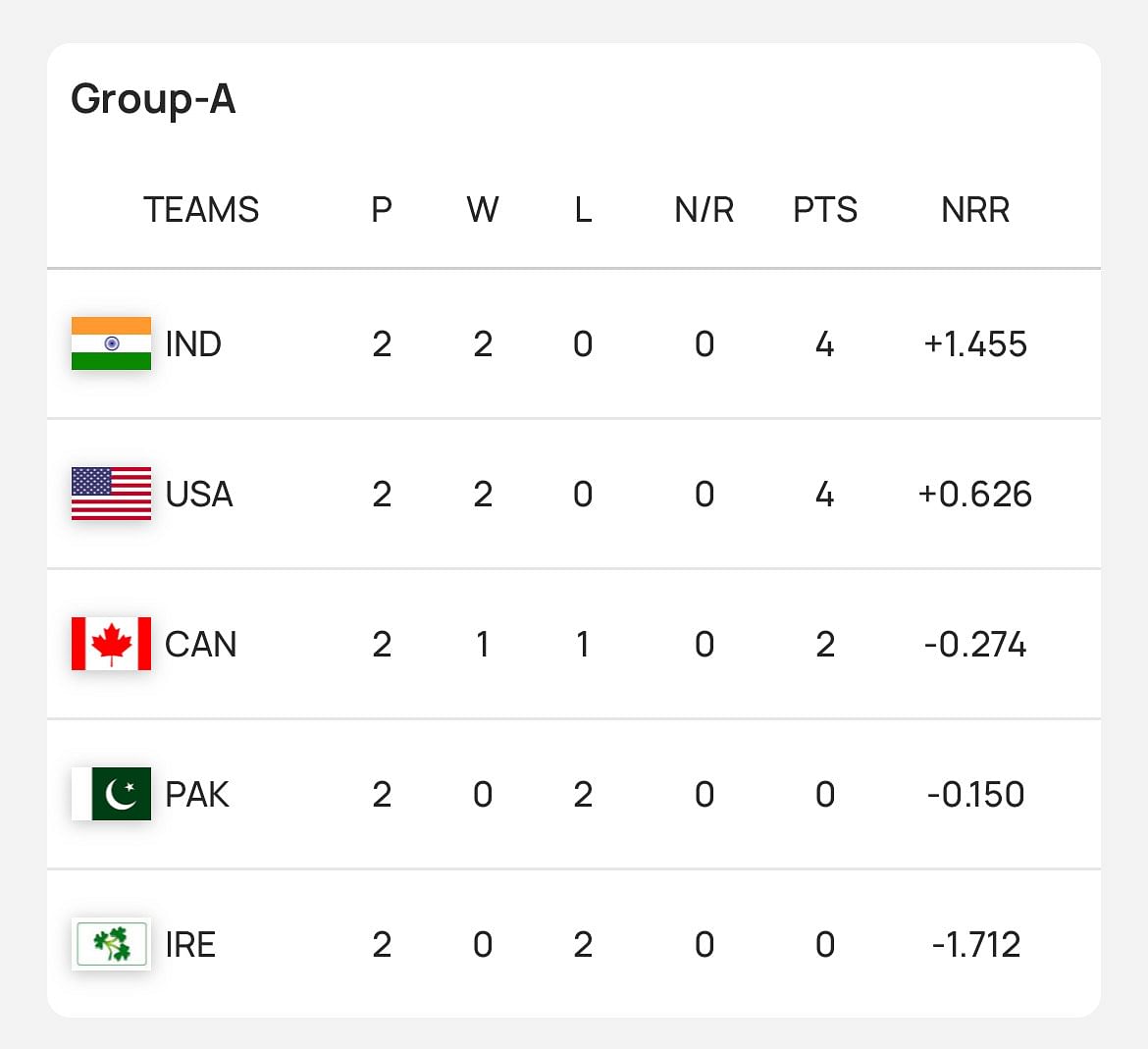
Task: Click USA's NRR value +0.626
Action: tap(974, 495)
